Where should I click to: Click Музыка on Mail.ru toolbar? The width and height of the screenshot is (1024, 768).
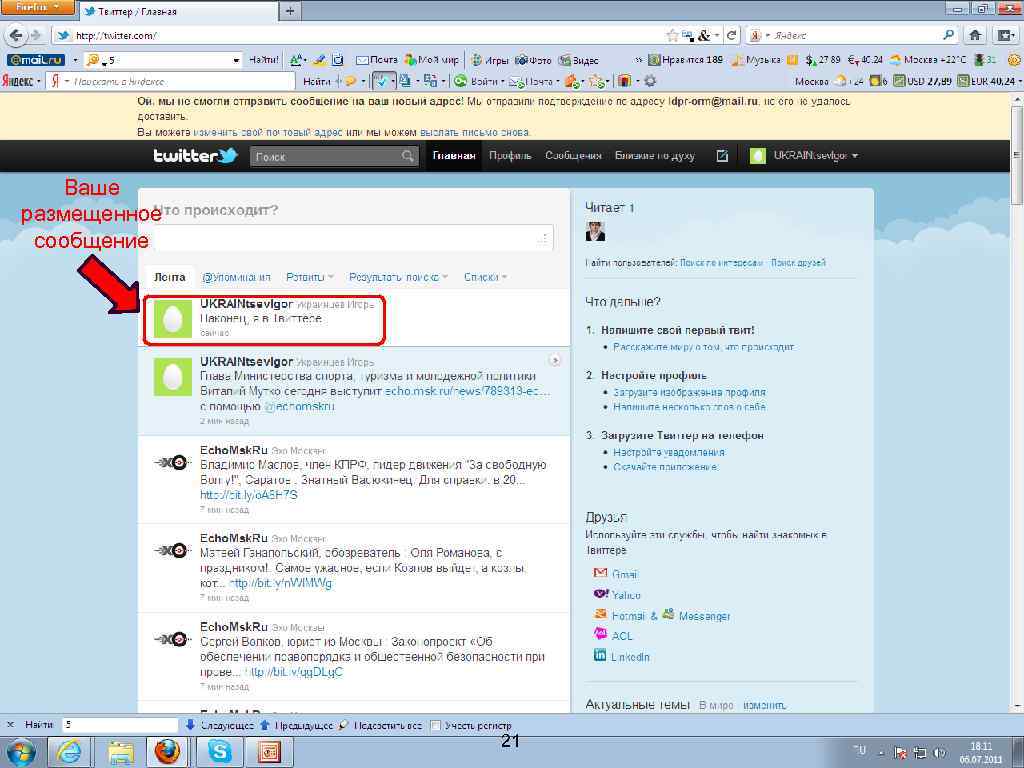click(756, 60)
